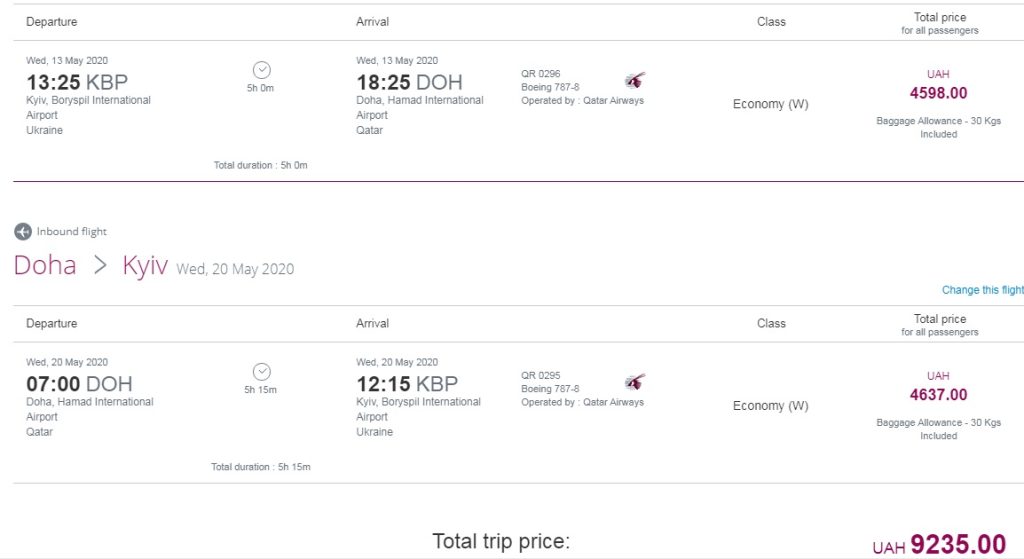Click the 07:00 DOH departure time
1024x559 pixels.
coord(79,384)
